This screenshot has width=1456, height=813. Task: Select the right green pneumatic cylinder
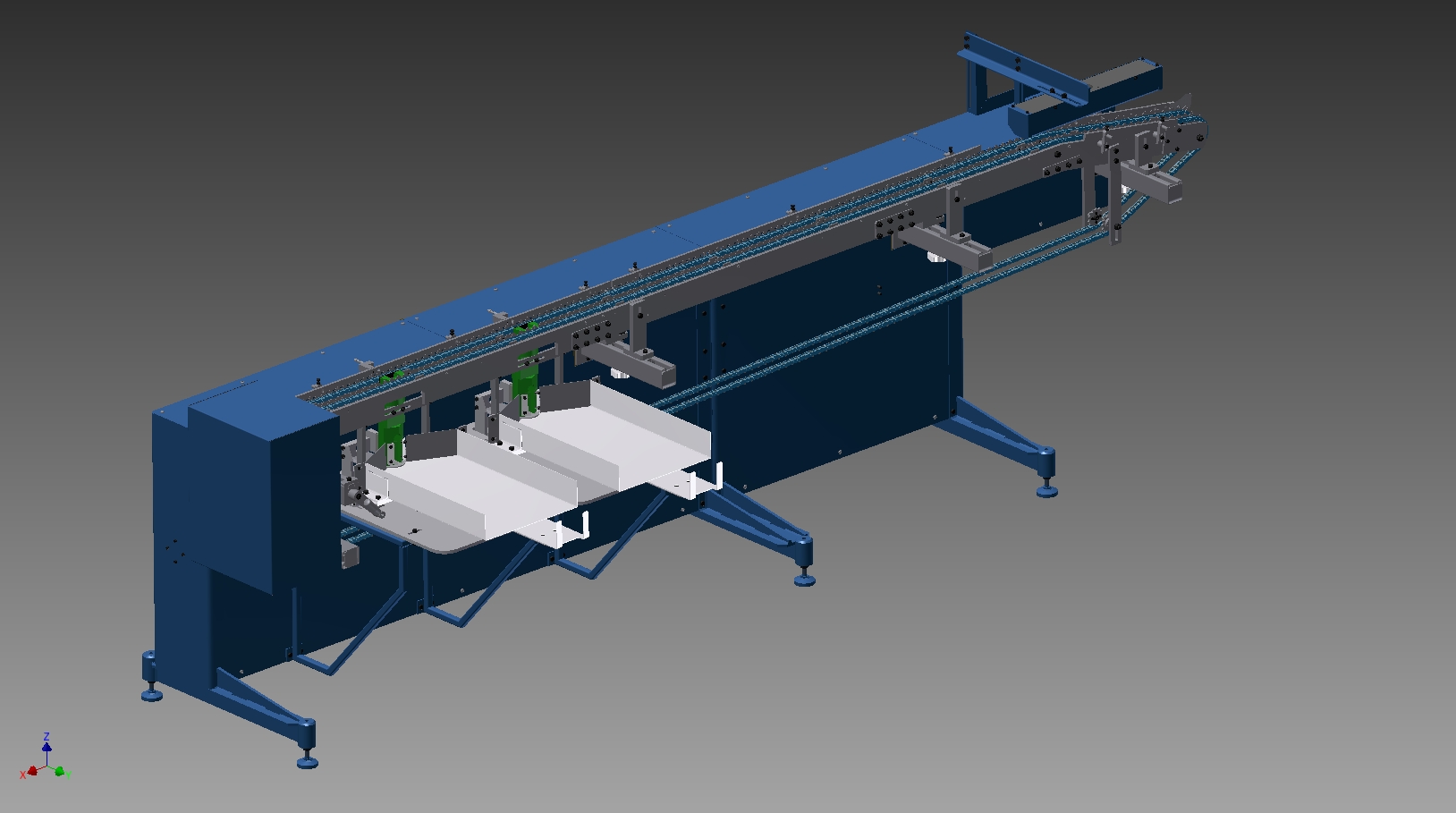click(525, 387)
